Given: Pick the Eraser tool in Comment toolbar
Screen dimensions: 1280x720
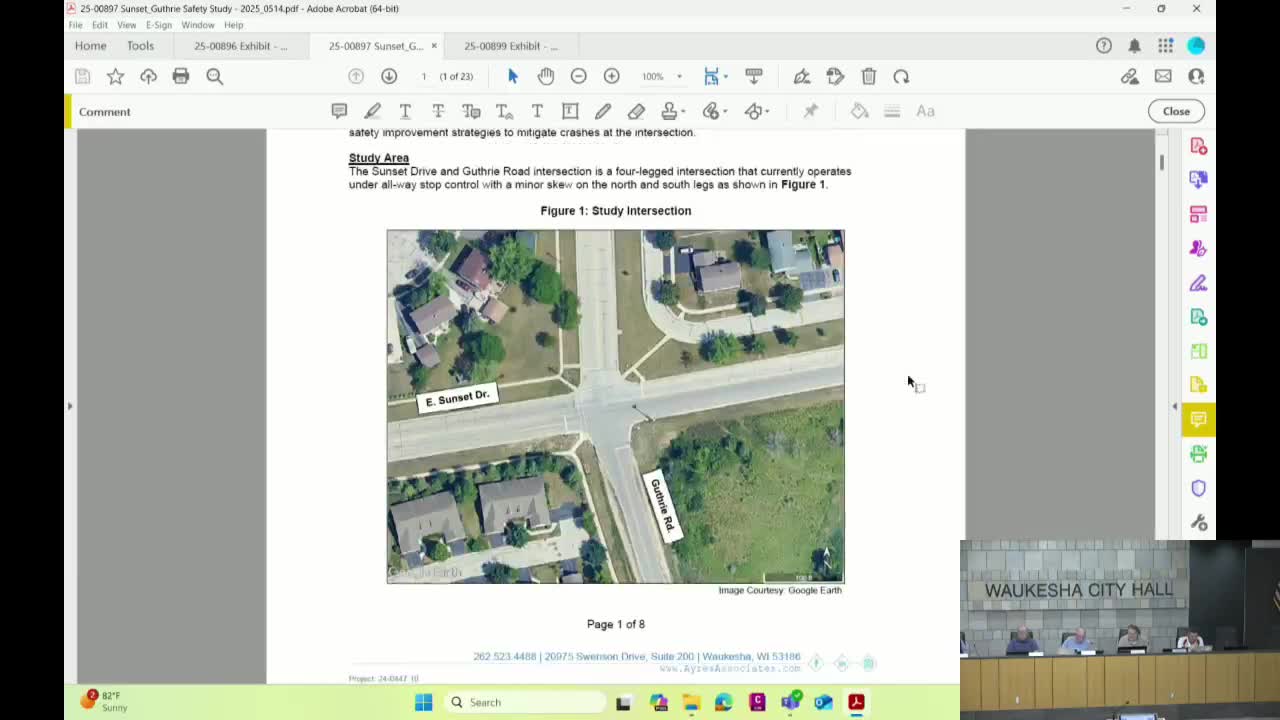Looking at the screenshot, I should [636, 111].
